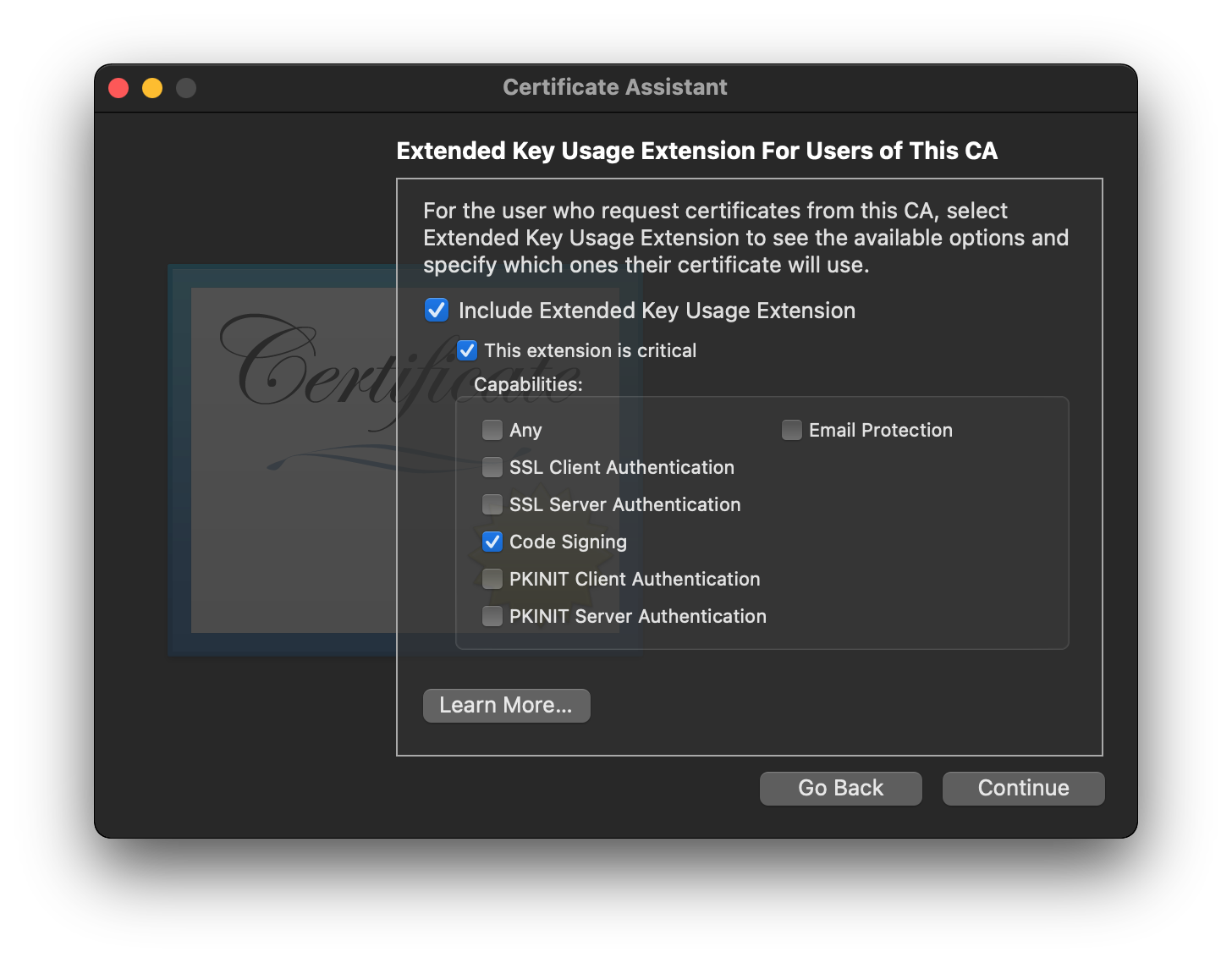The image size is (1232, 963).
Task: Enable the Email Protection capability
Action: [792, 430]
